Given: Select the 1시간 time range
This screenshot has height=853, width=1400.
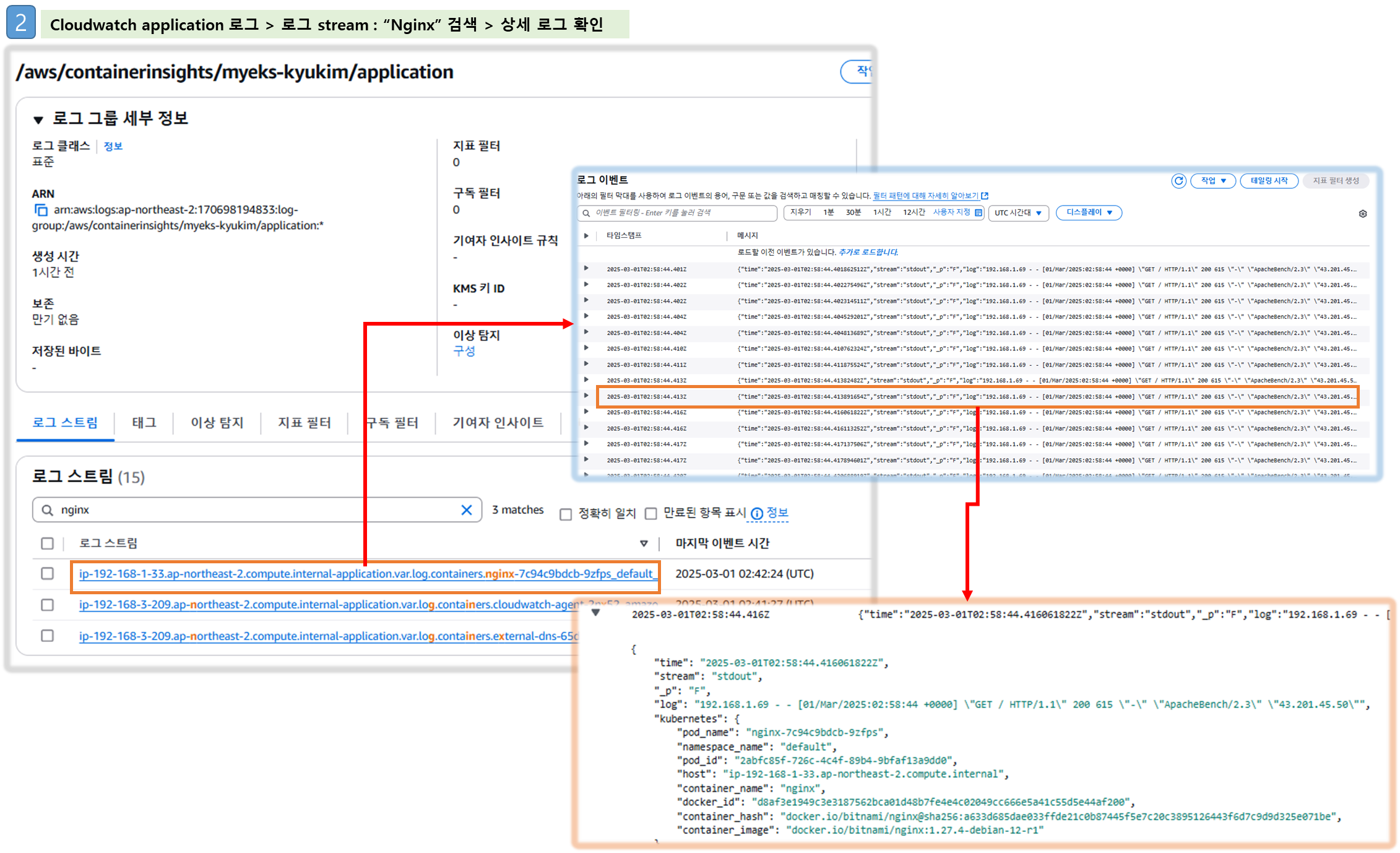Looking at the screenshot, I should pyautogui.click(x=882, y=212).
